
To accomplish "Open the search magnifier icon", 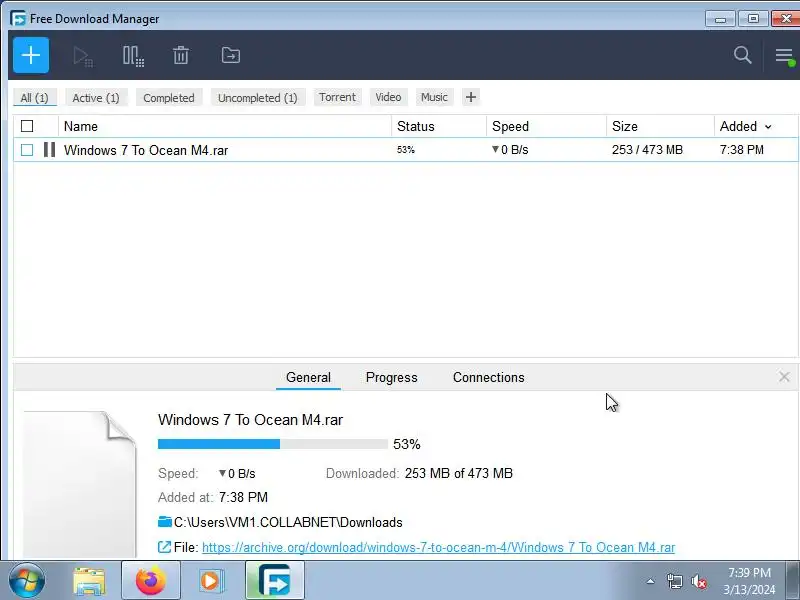I will [742, 55].
